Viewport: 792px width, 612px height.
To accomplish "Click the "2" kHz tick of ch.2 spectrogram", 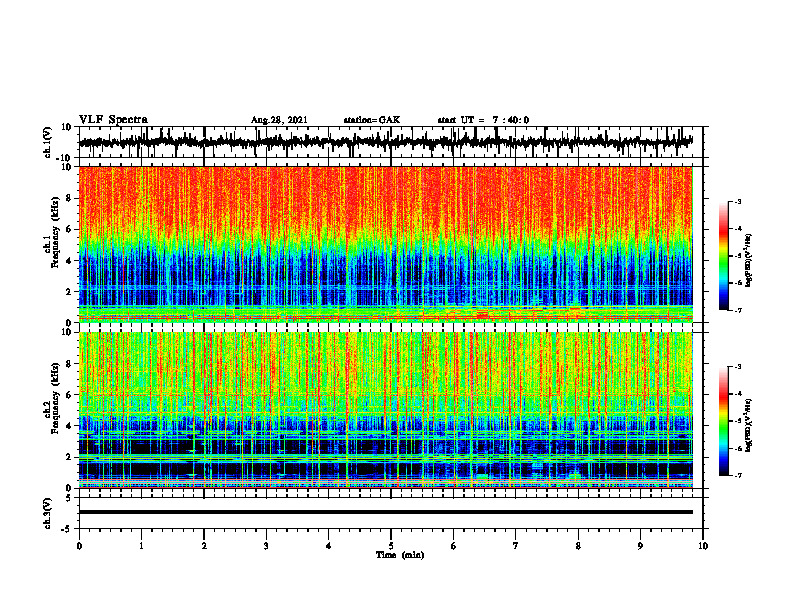I will [x=69, y=457].
